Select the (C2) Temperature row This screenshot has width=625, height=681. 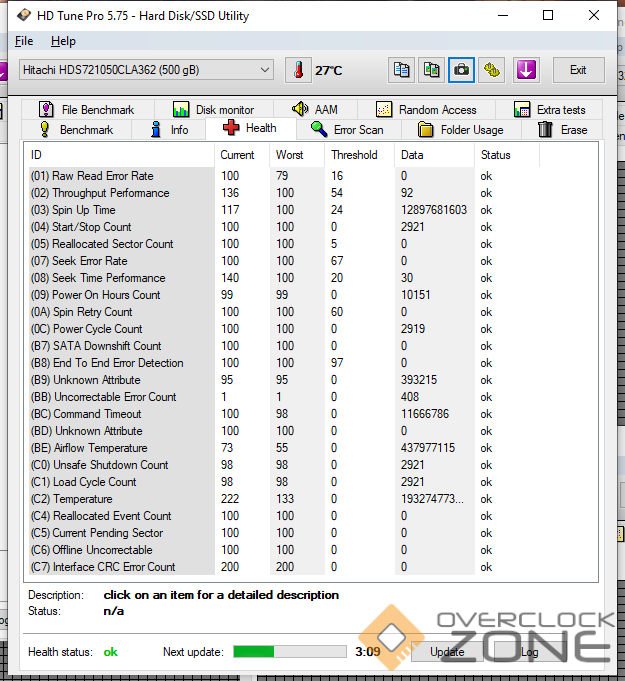coord(284,499)
